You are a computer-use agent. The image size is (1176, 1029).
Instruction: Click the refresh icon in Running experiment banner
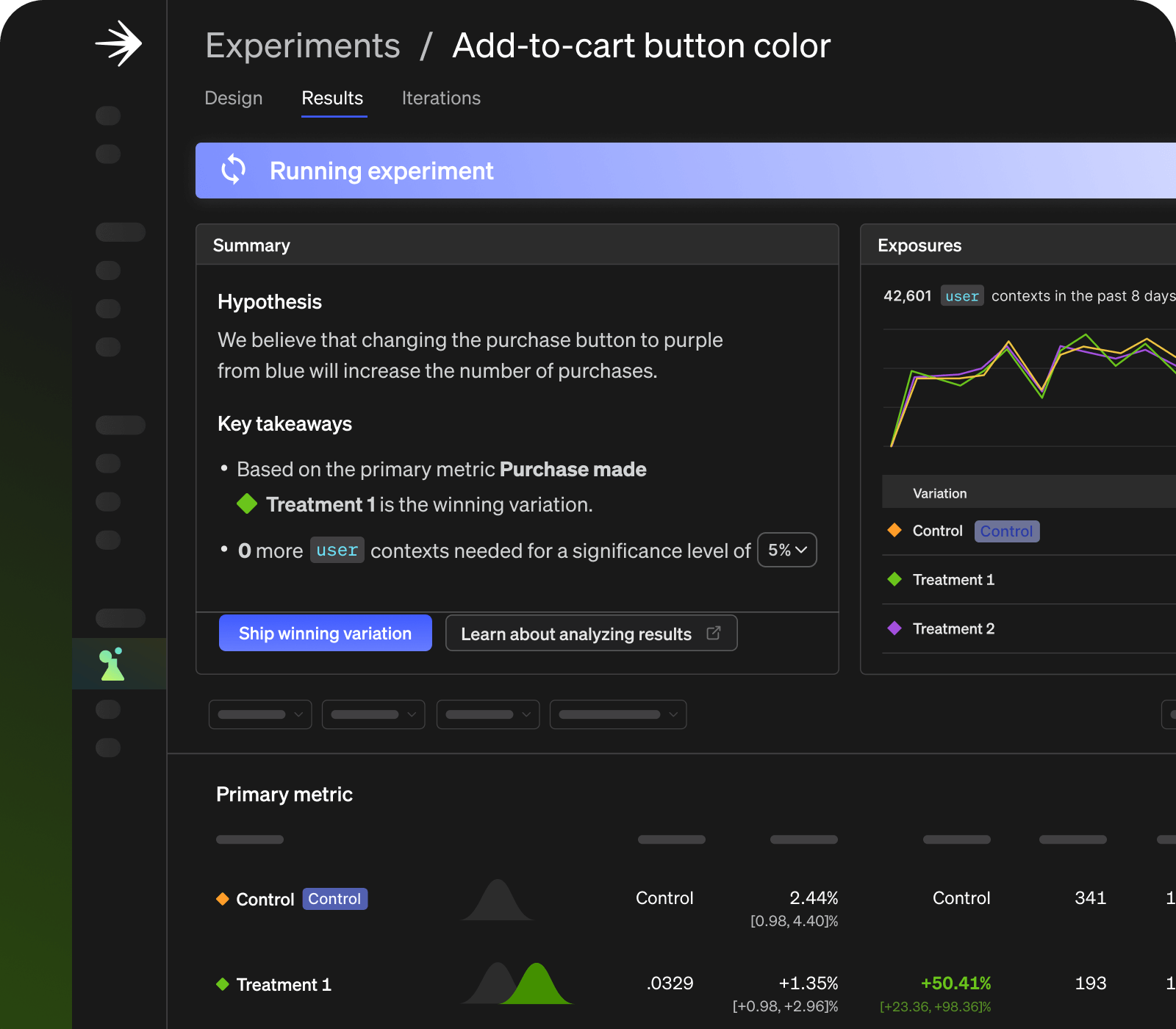pos(234,170)
